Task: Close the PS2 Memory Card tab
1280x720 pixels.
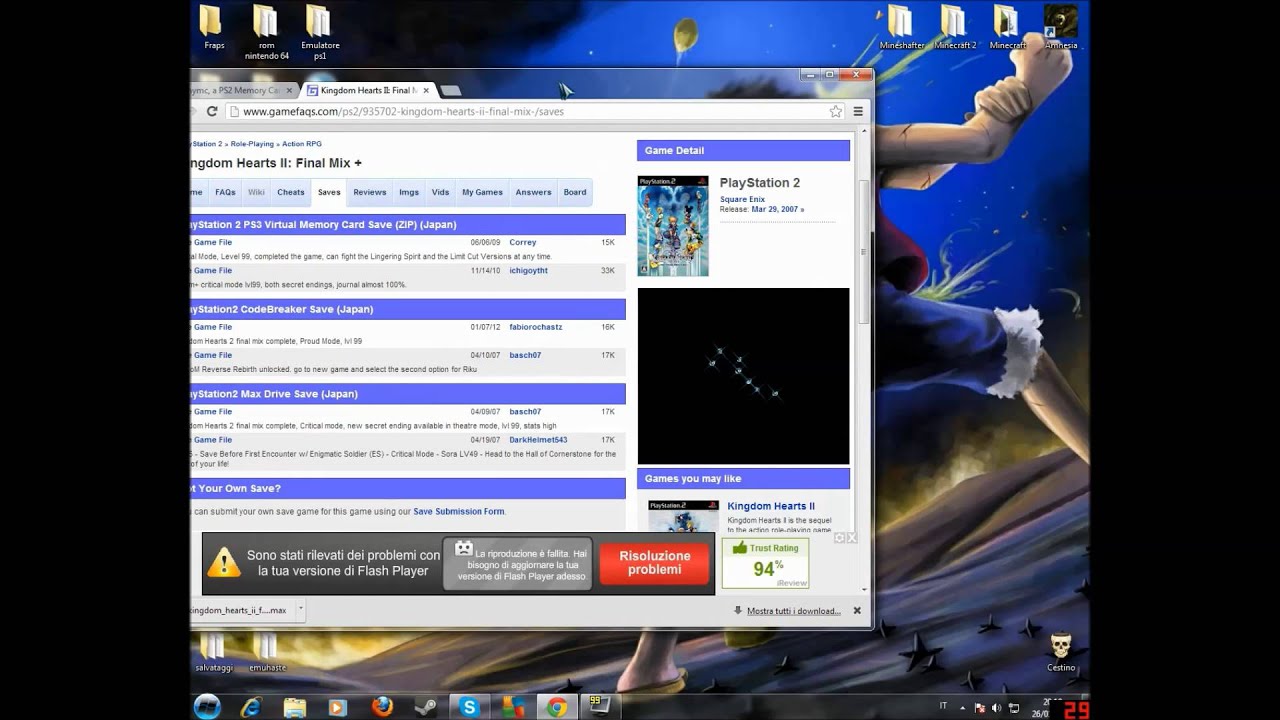Action: (287, 90)
